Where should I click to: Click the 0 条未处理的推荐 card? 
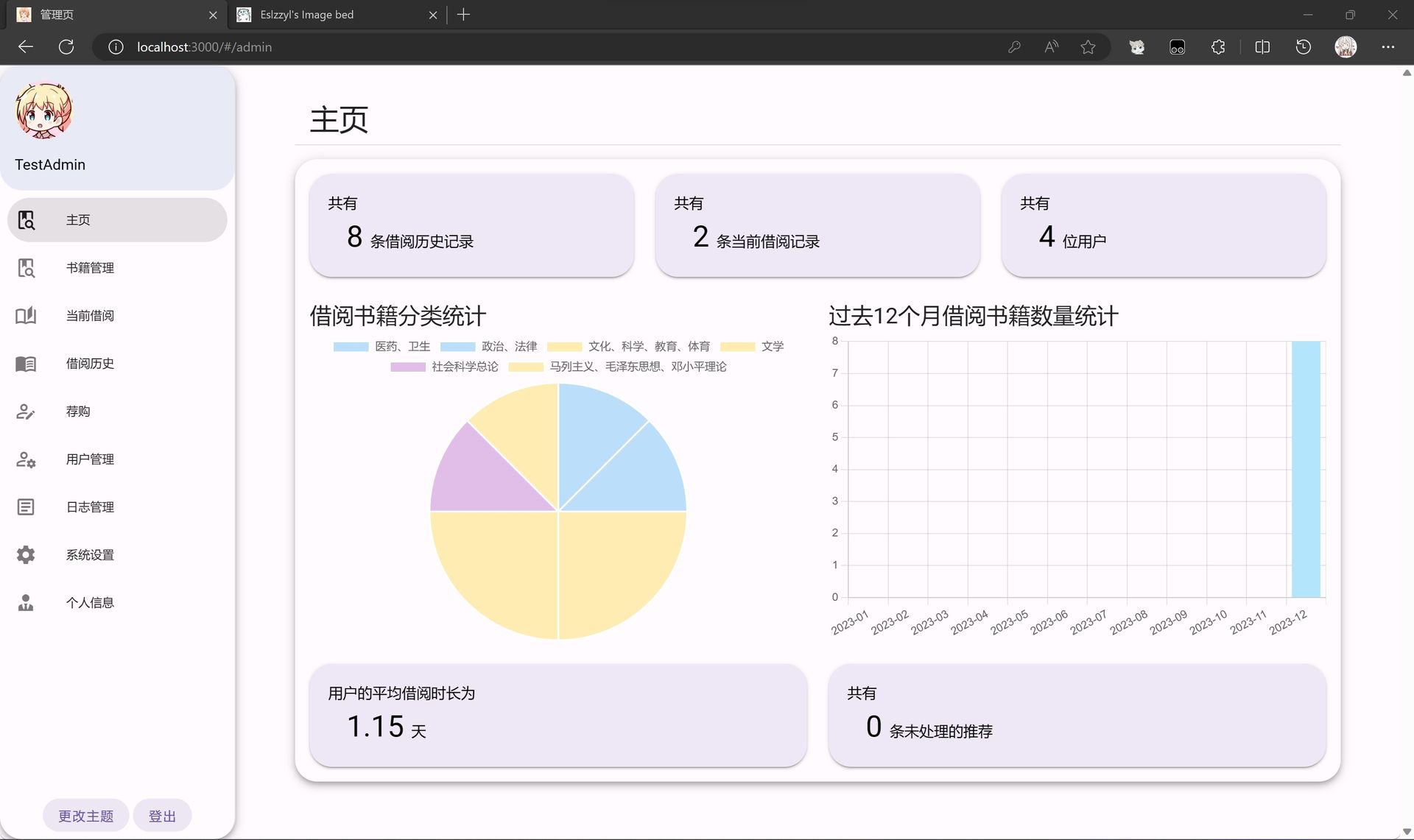coord(1077,716)
